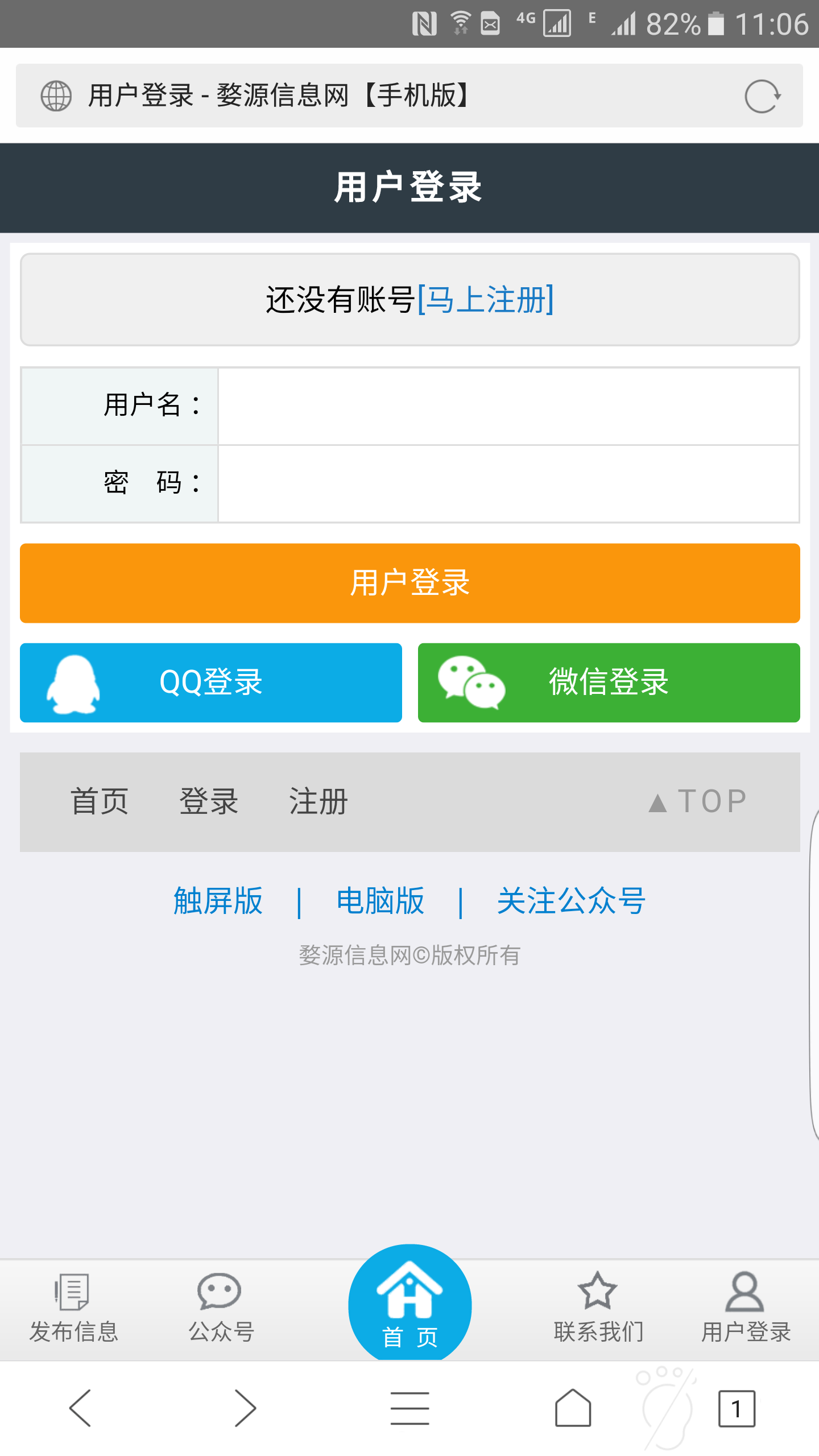Image resolution: width=819 pixels, height=1456 pixels.
Task: Open 用户登录 profile tab at the bottom
Action: pos(746,1308)
